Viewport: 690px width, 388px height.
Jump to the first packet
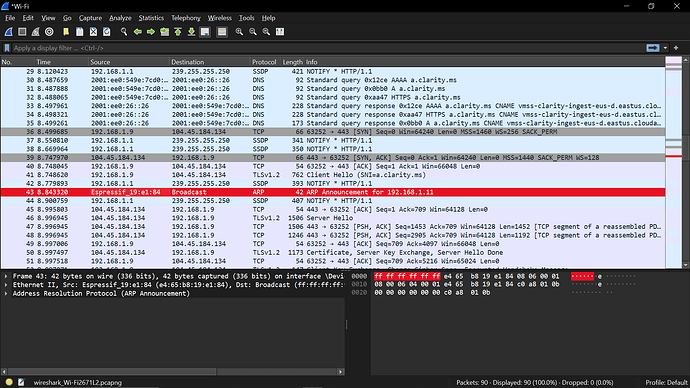tap(178, 32)
